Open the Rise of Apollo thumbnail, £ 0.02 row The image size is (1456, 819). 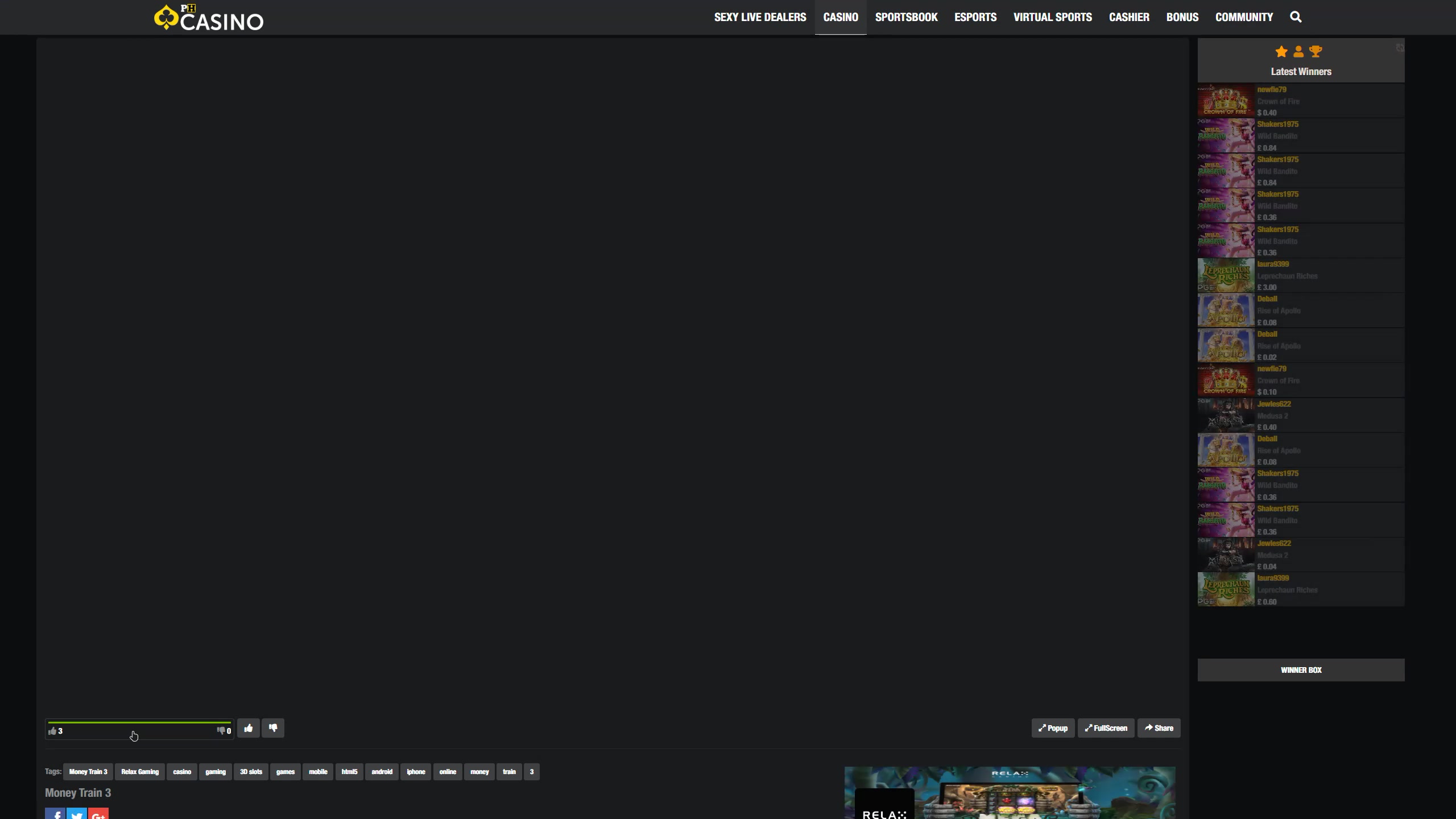pos(1226,345)
